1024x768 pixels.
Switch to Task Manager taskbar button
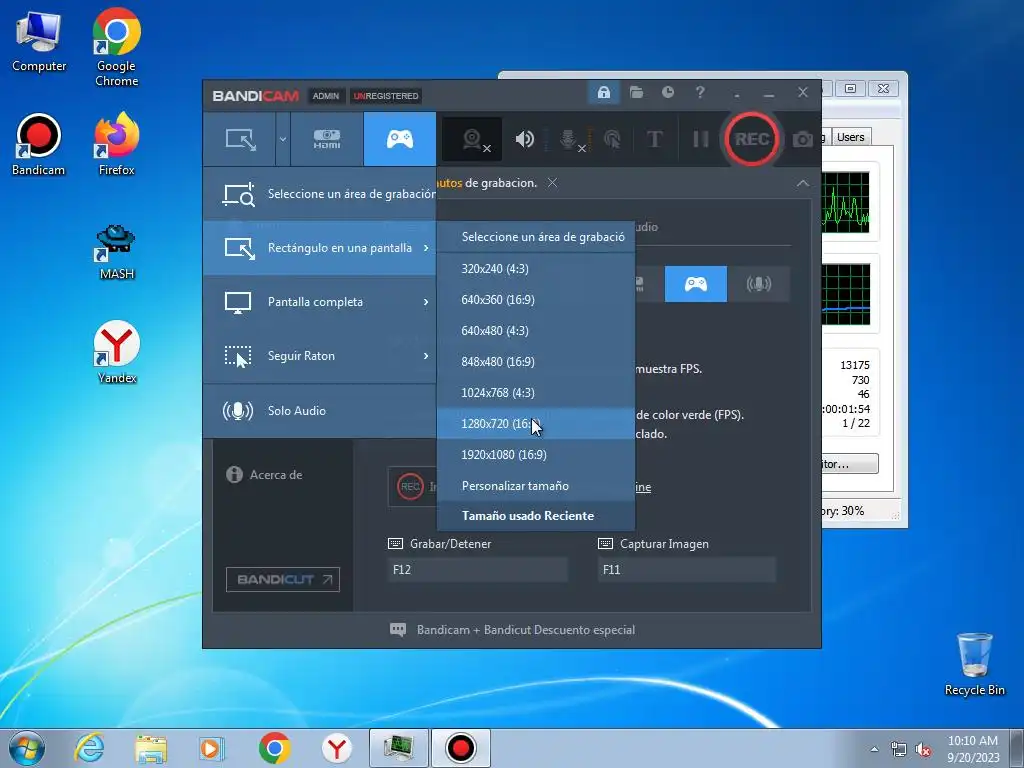point(398,748)
